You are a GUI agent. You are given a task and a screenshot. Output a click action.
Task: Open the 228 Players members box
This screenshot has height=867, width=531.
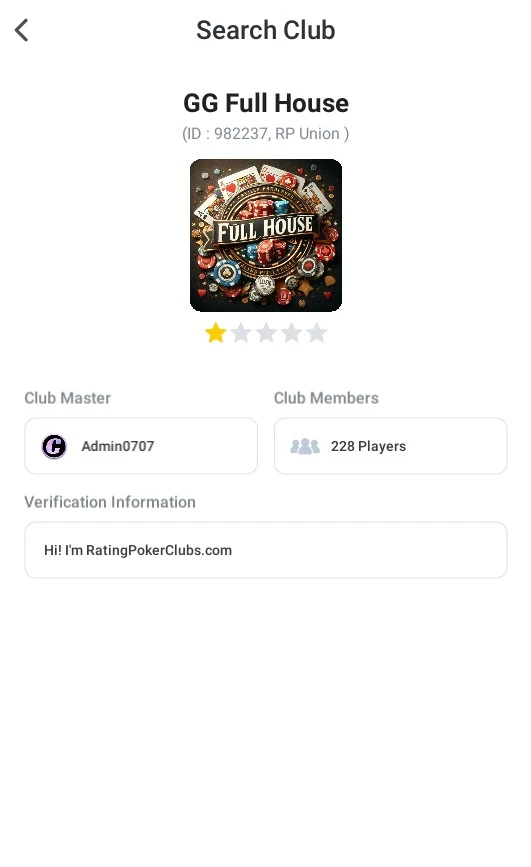391,446
